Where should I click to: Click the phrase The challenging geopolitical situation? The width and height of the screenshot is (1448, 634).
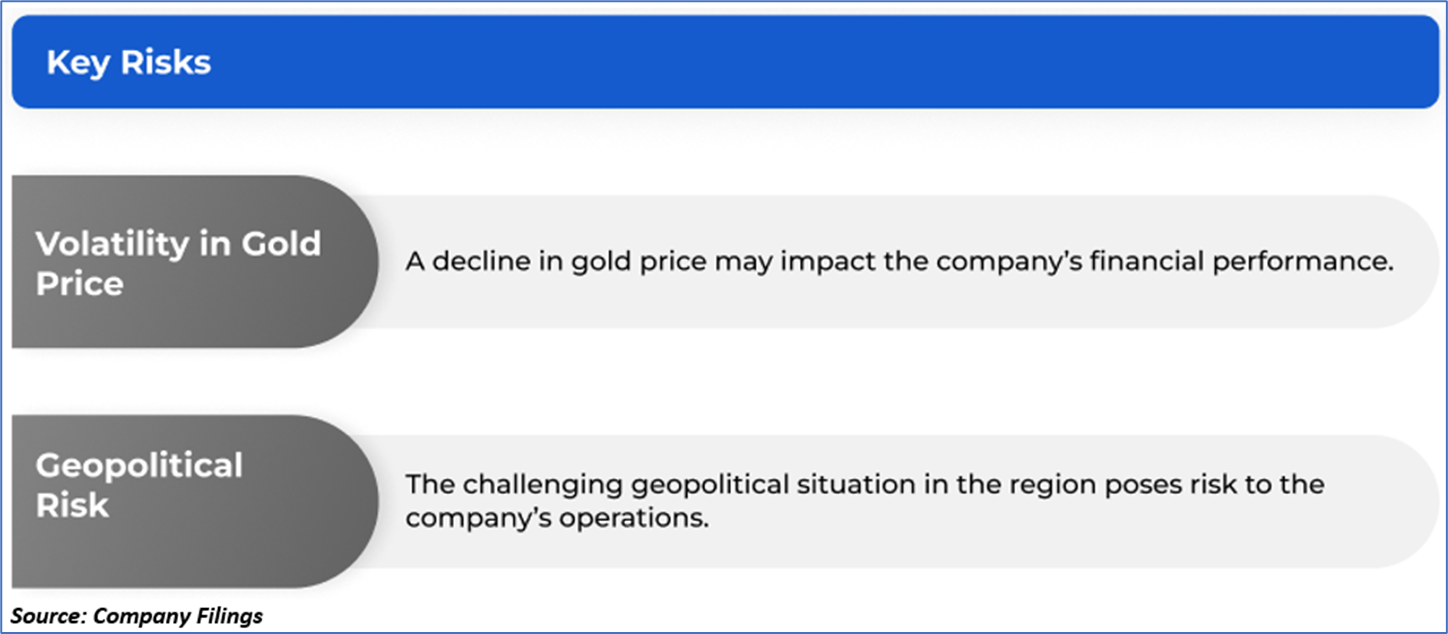point(661,485)
